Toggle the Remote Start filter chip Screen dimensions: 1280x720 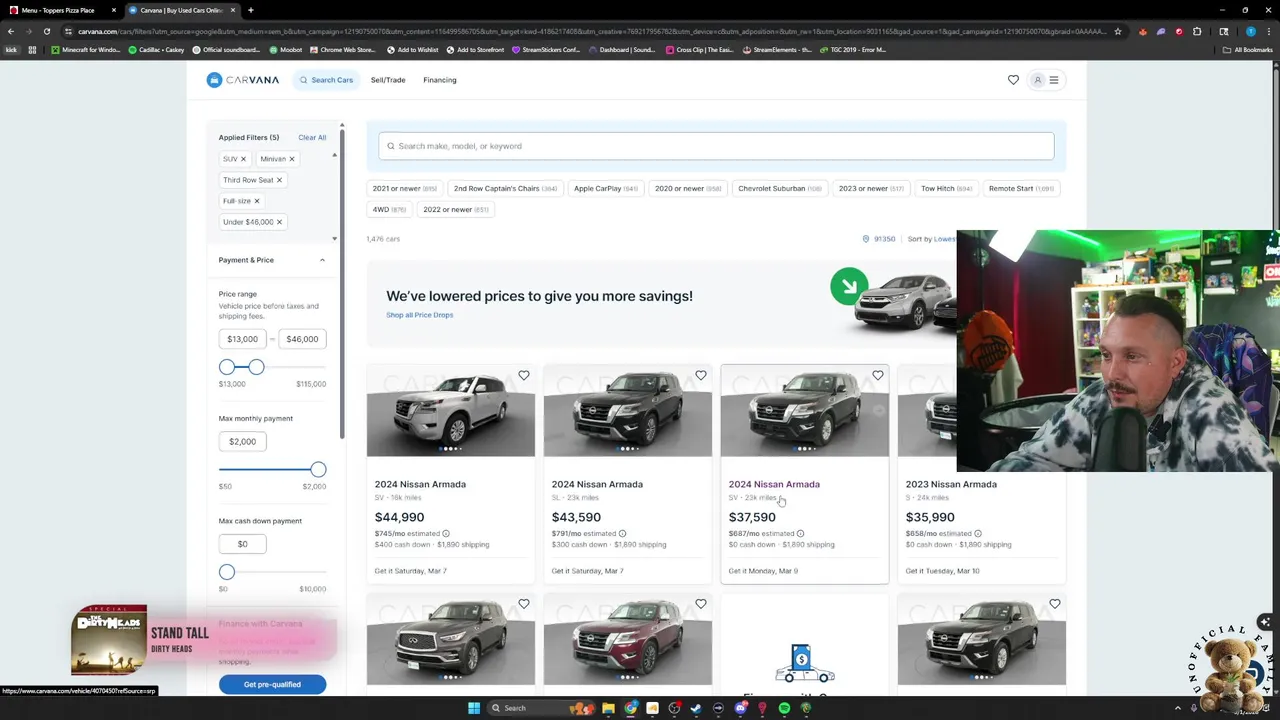[1021, 188]
